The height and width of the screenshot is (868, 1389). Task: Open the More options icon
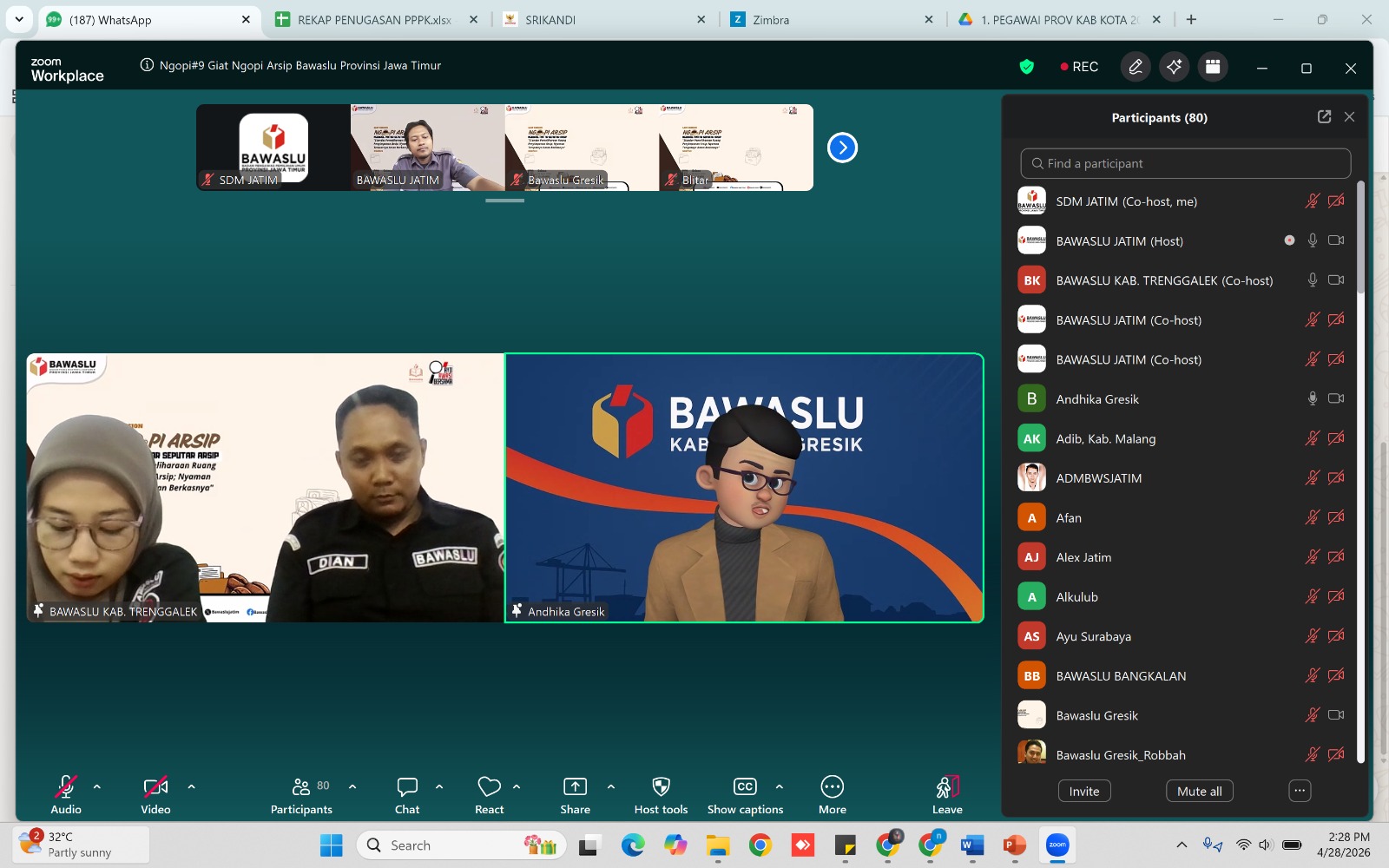click(832, 787)
